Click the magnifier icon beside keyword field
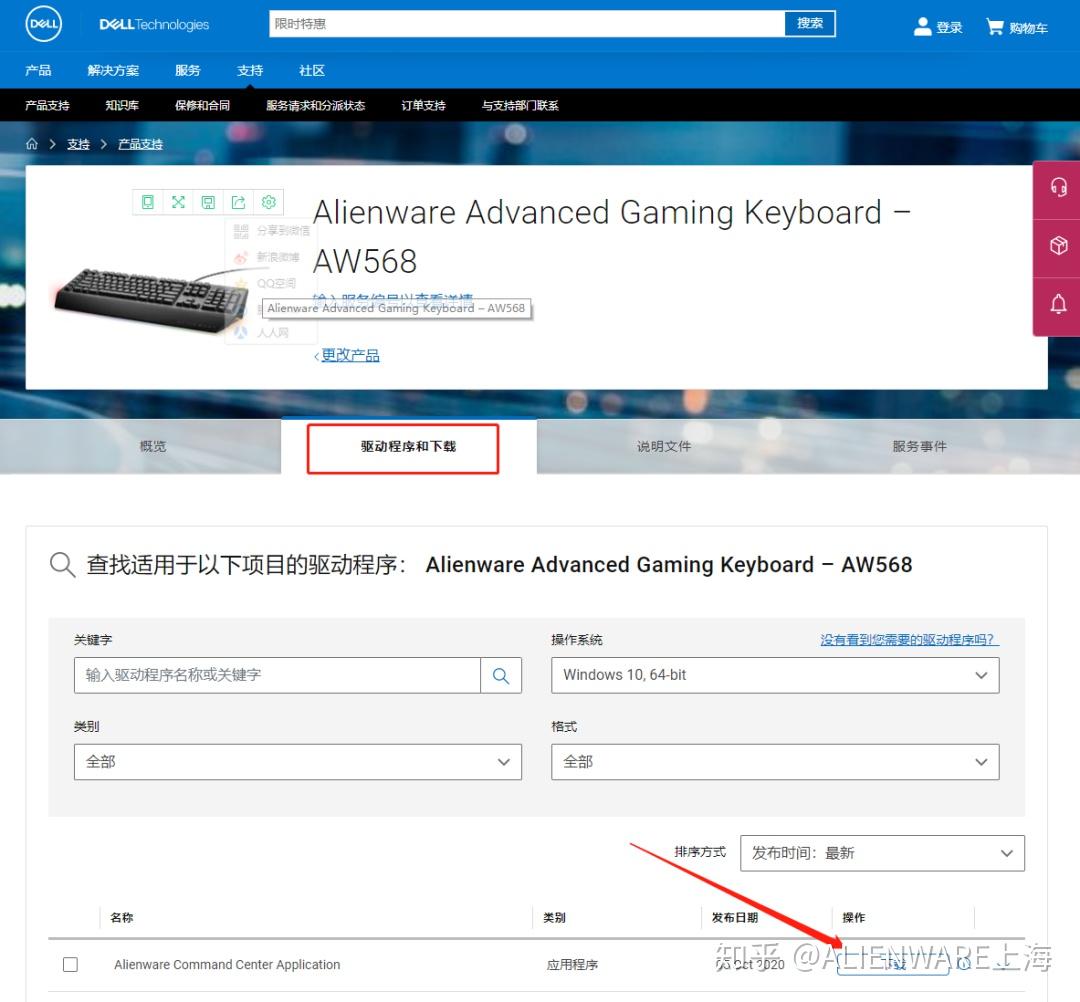Screen dimensions: 1080x1002 coord(500,675)
